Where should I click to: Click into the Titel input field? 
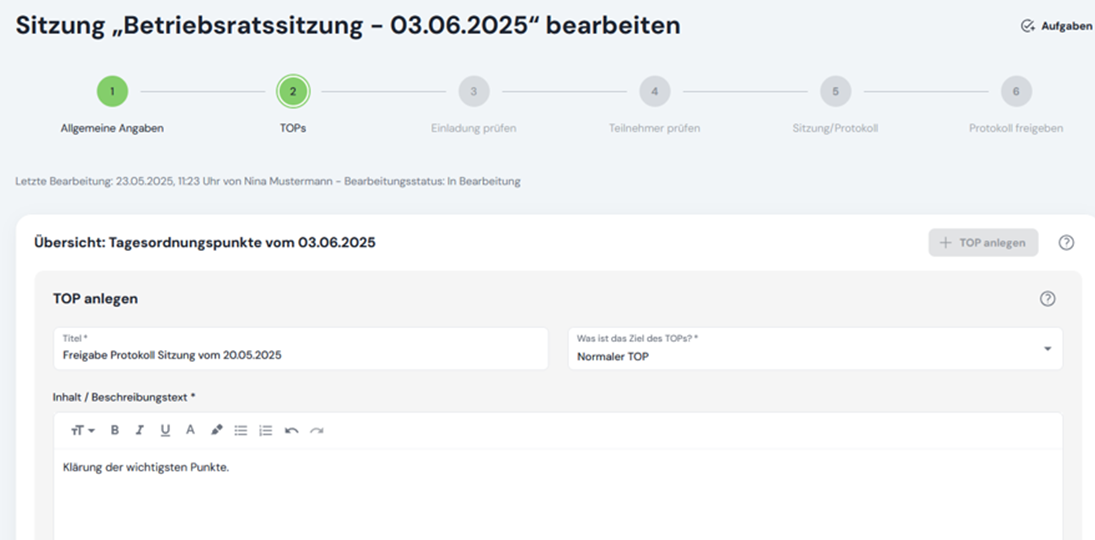300,355
